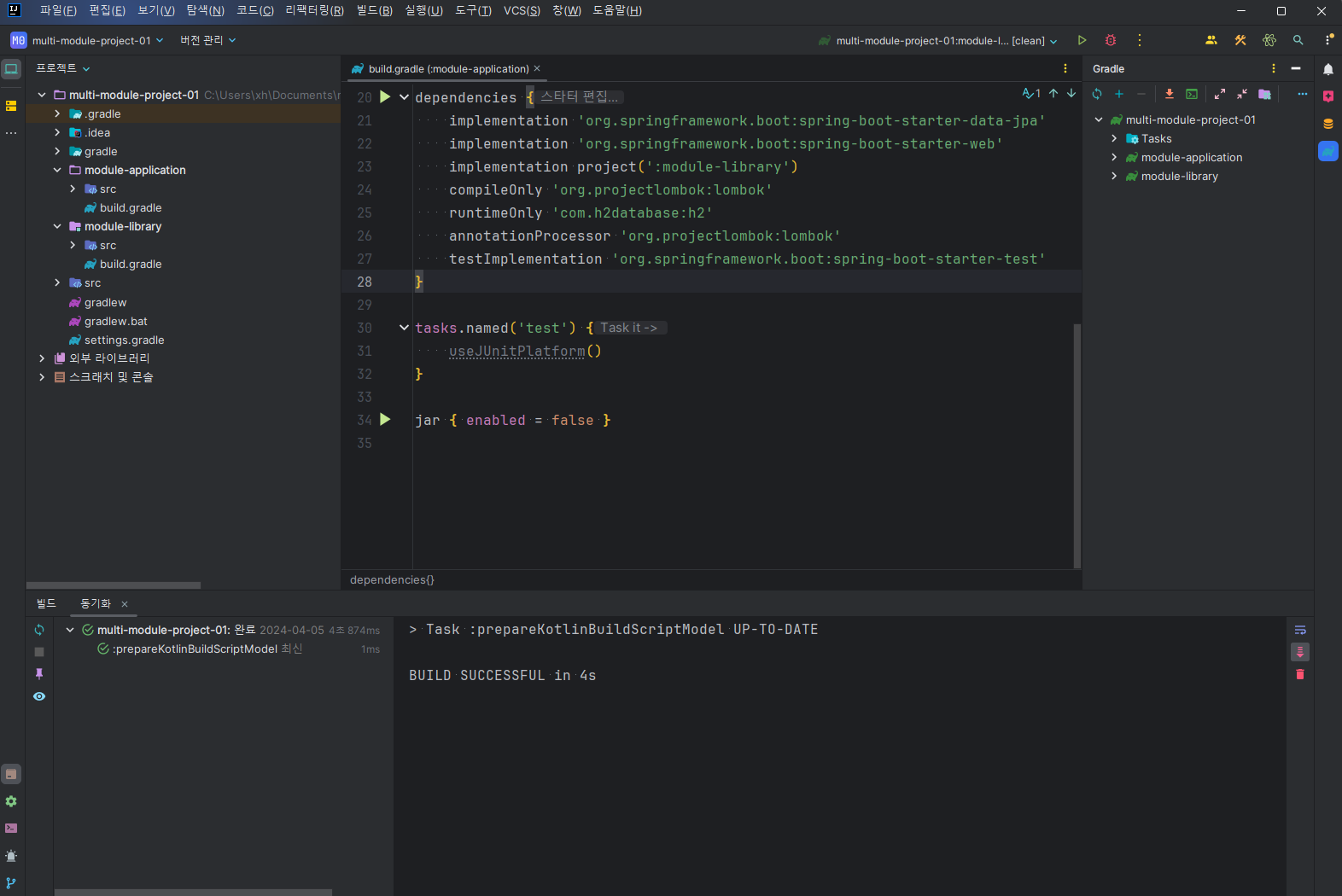Open the search everywhere magnifier icon
The width and height of the screenshot is (1342, 896).
point(1298,40)
